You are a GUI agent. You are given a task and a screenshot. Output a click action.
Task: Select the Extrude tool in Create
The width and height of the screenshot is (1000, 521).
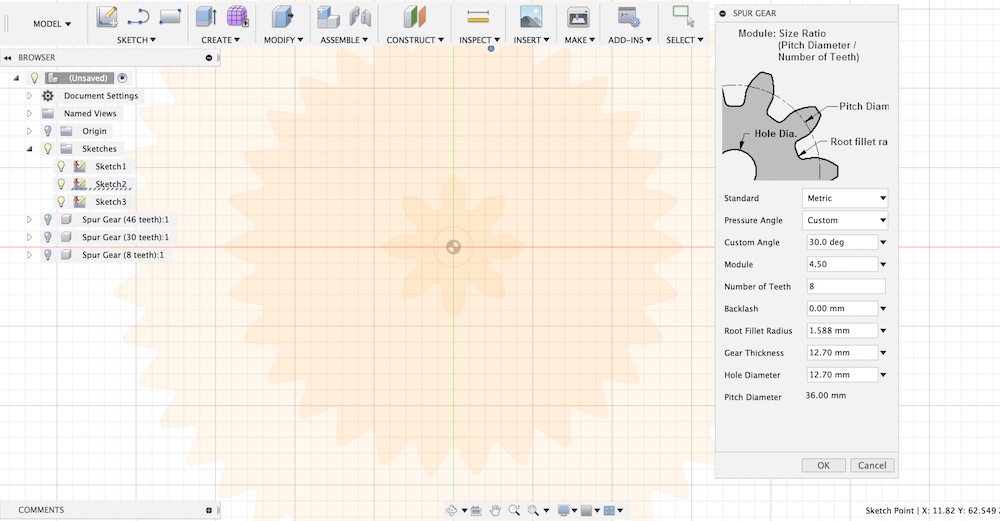(206, 17)
